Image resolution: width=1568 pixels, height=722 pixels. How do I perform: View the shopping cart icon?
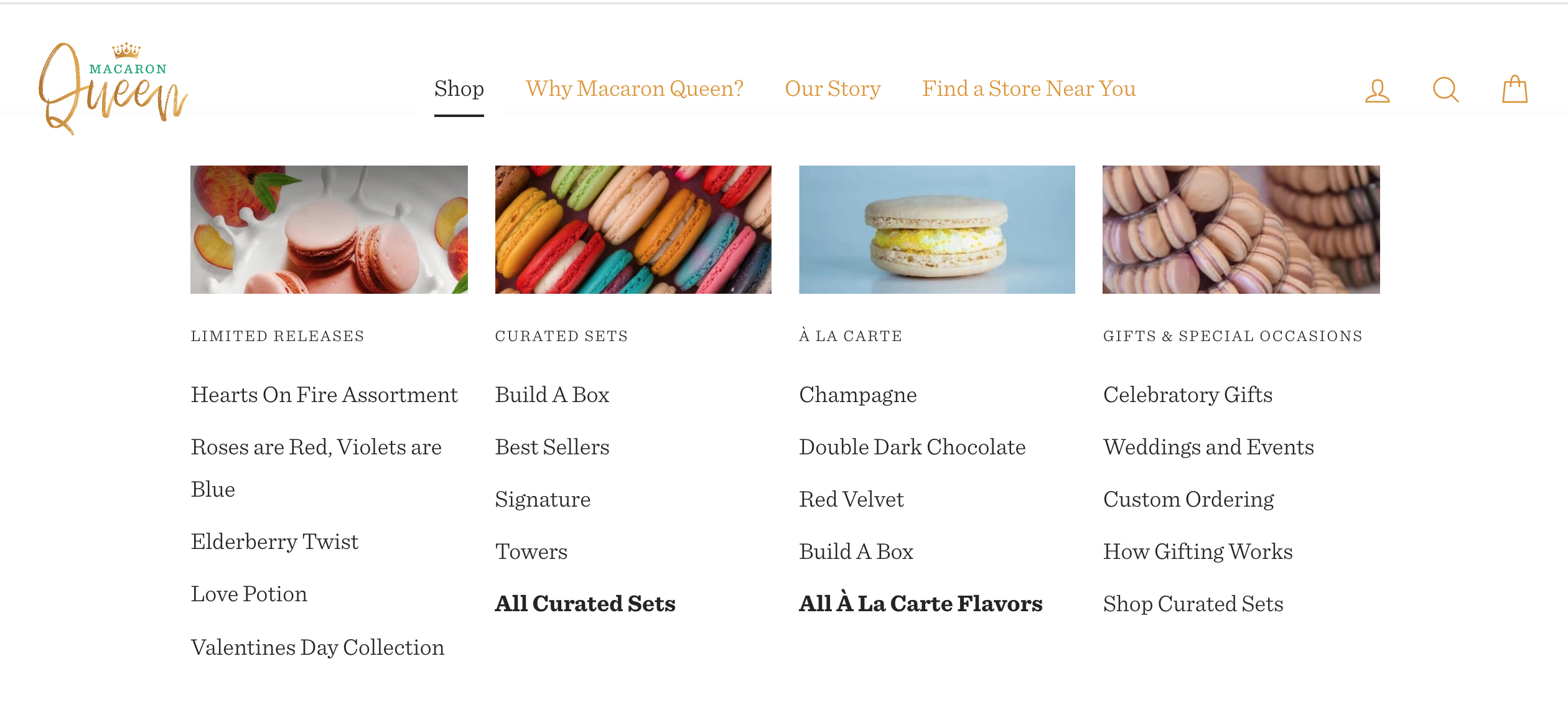[x=1515, y=89]
